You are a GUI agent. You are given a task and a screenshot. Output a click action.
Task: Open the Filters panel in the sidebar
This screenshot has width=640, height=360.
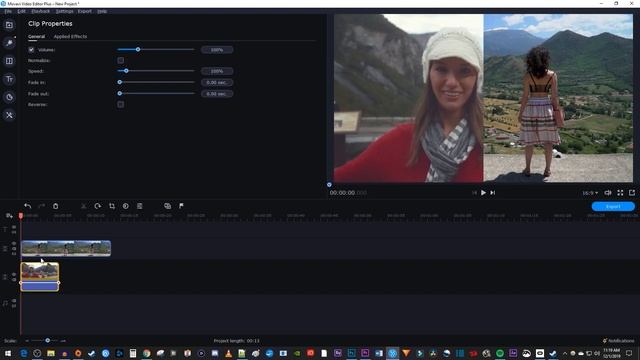(x=9, y=43)
